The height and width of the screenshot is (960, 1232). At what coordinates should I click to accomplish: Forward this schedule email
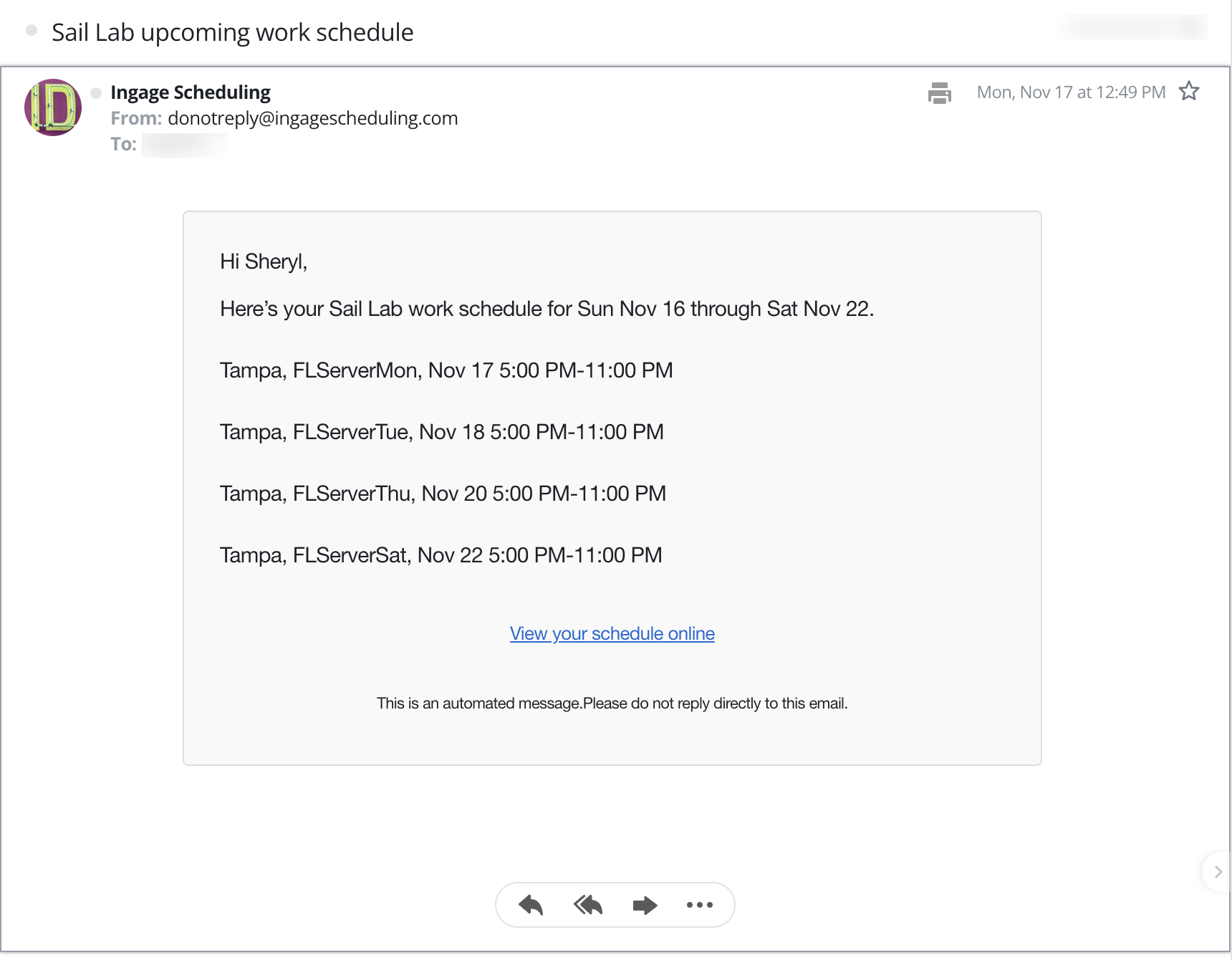(645, 906)
